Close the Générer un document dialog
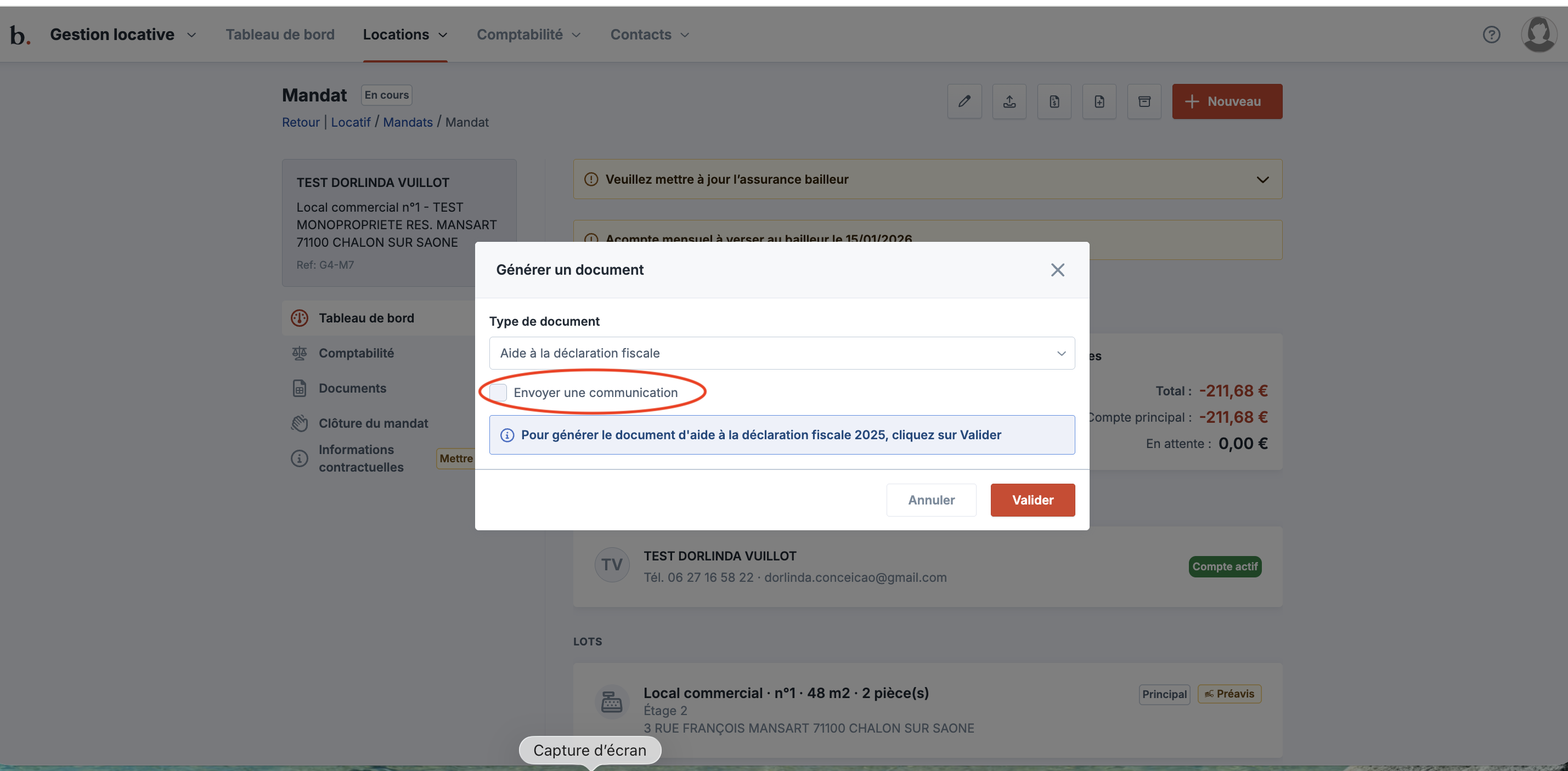 [x=1057, y=270]
